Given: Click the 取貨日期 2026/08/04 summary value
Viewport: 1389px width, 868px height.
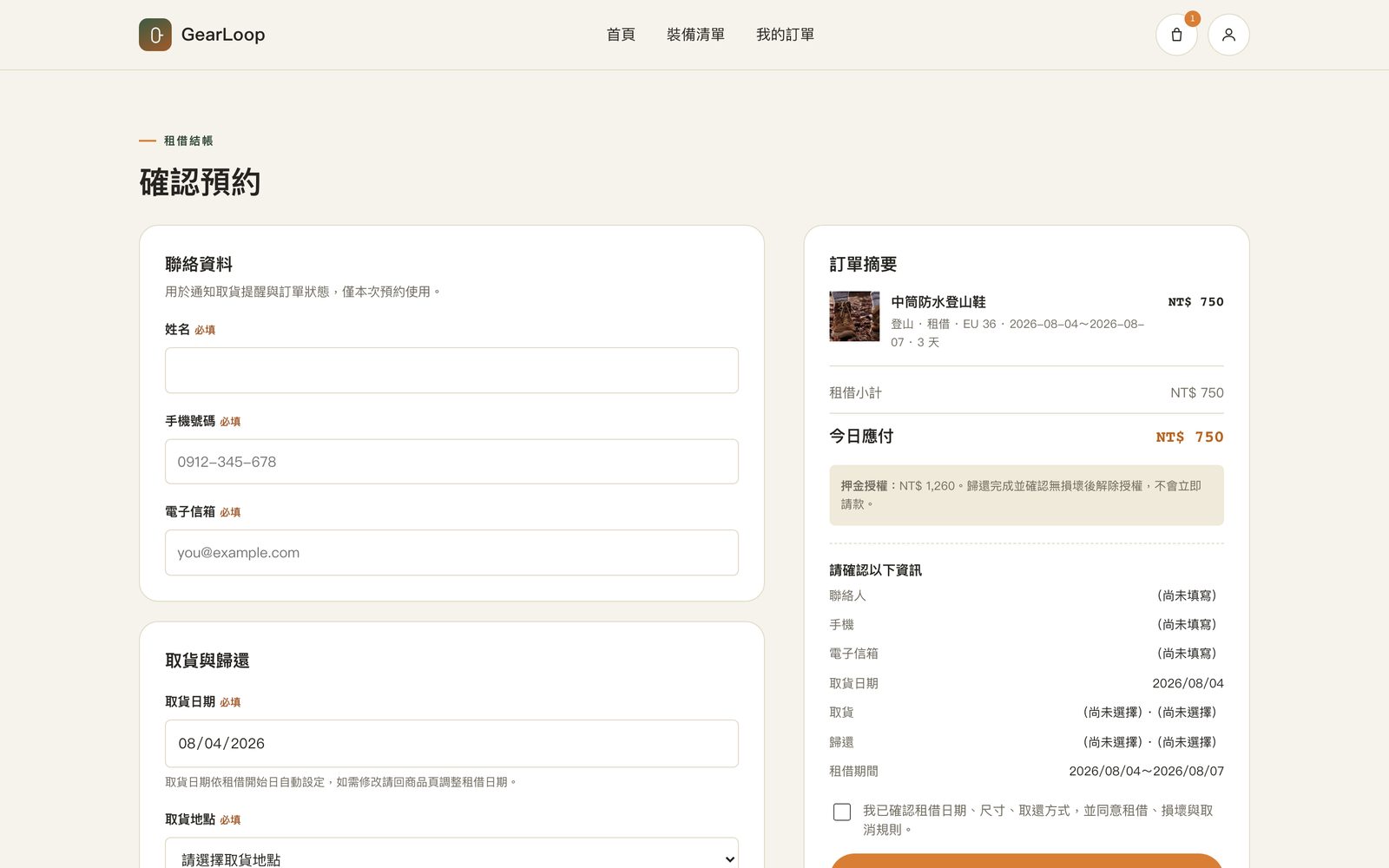Looking at the screenshot, I should tap(1188, 683).
